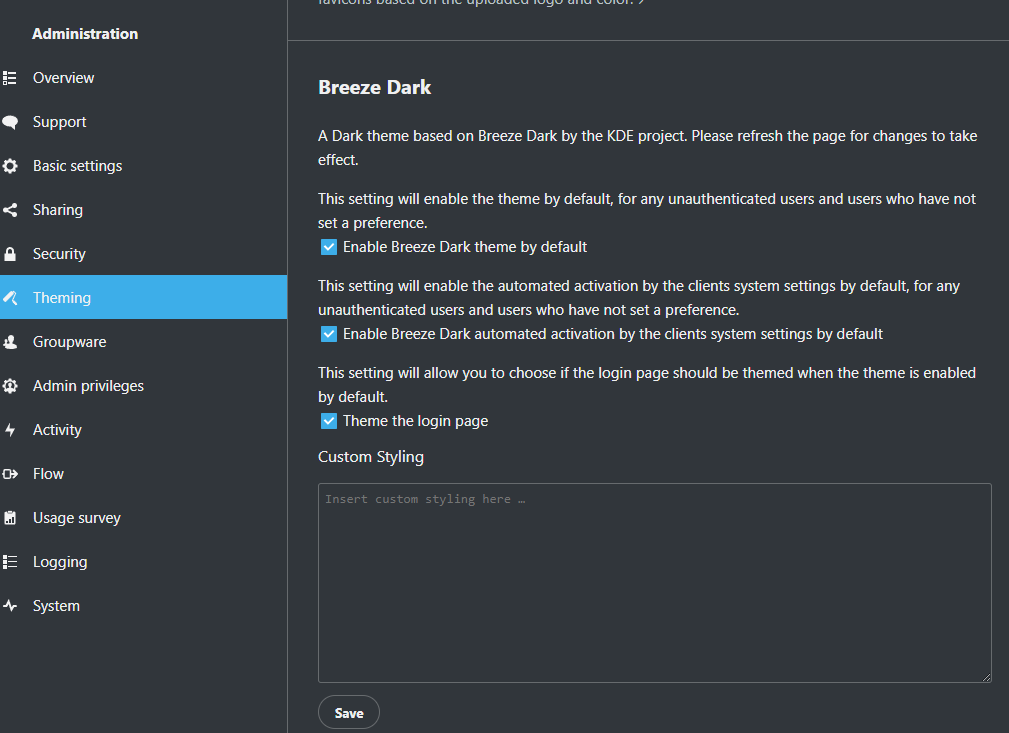Click the Administration sidebar heading

(85, 34)
